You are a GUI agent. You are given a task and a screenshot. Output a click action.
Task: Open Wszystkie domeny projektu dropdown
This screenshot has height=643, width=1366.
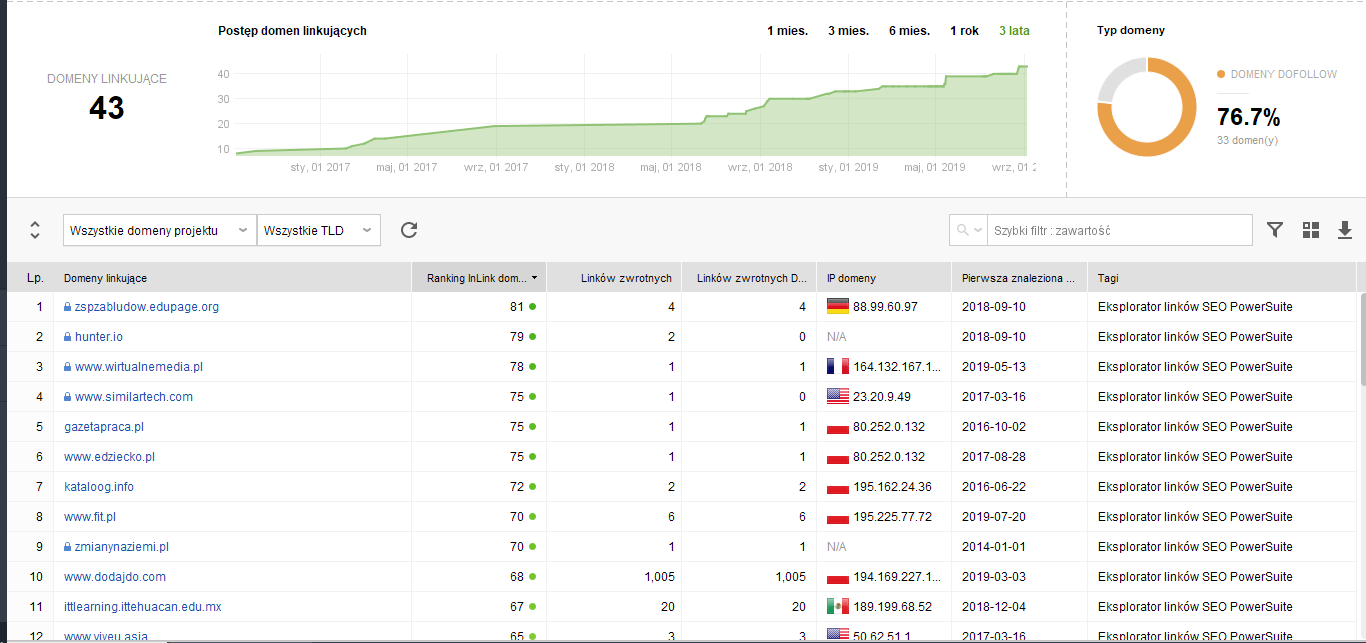coord(159,230)
